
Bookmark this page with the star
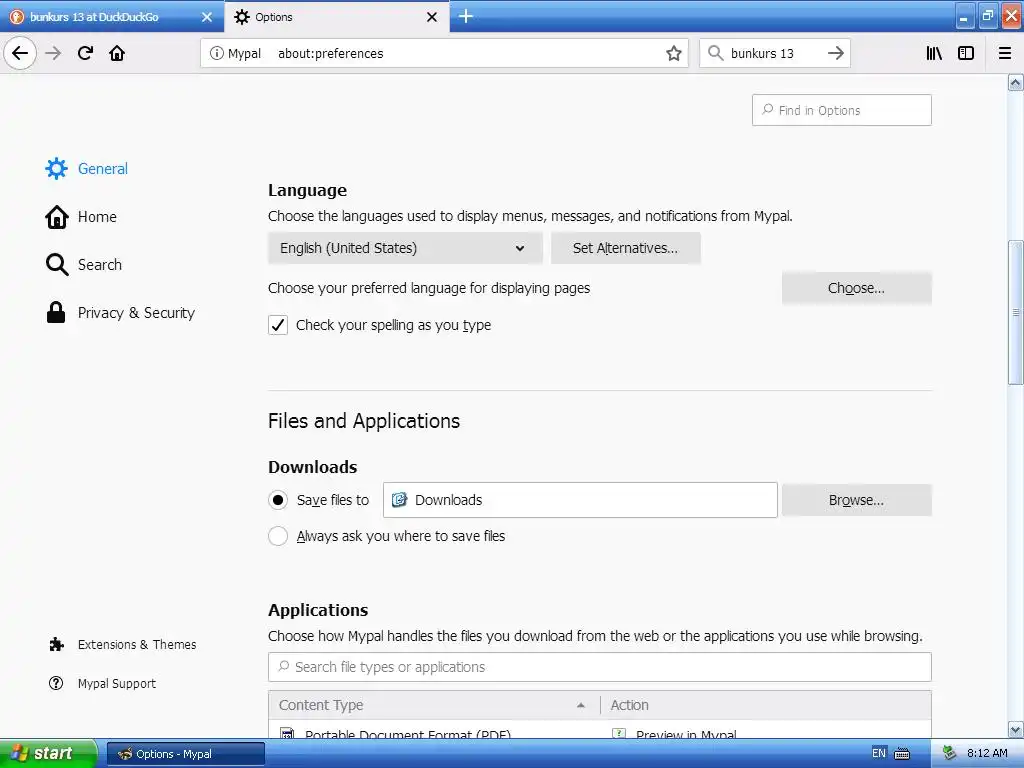[674, 54]
